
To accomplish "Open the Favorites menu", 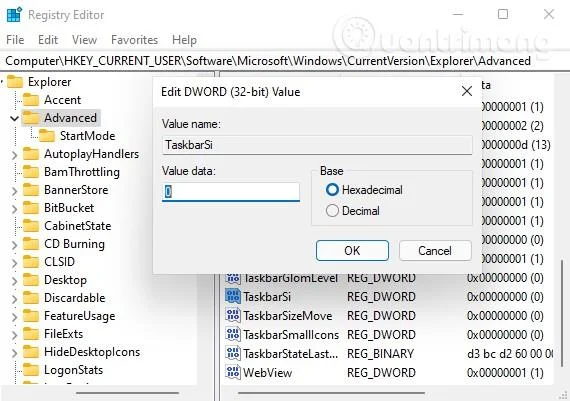I will pyautogui.click(x=135, y=39).
